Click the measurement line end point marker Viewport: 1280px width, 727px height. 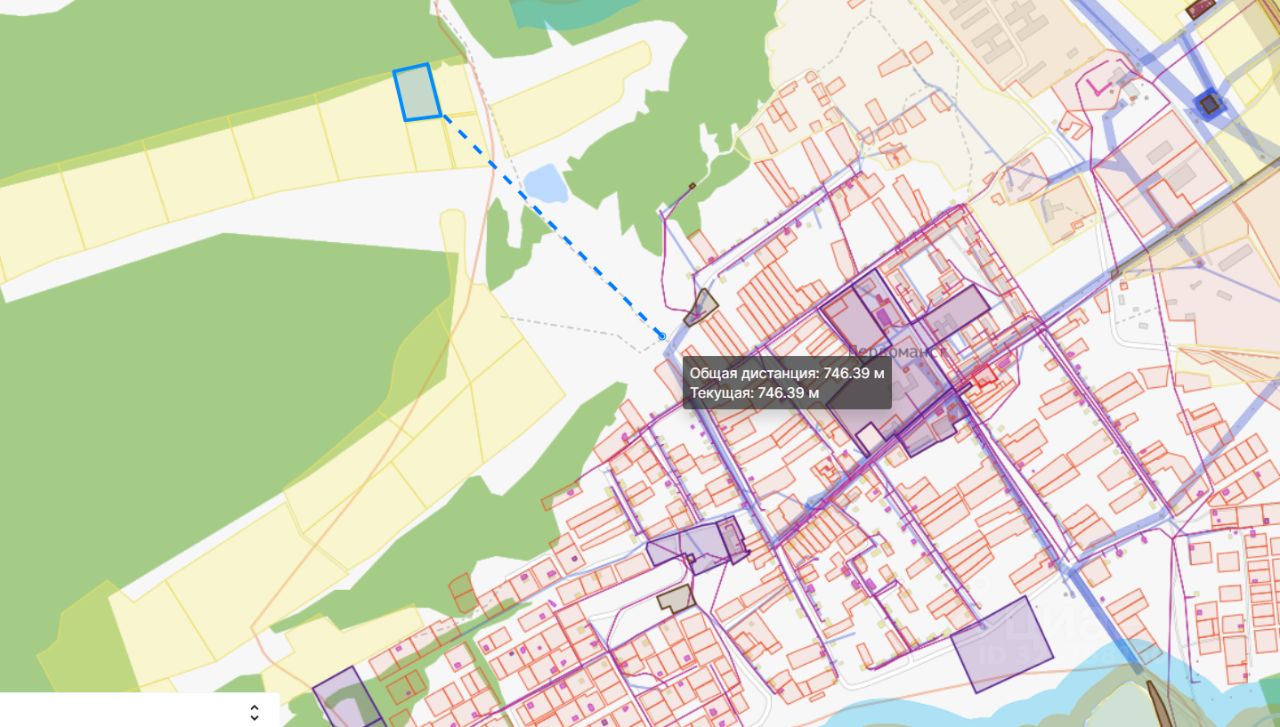point(662,337)
